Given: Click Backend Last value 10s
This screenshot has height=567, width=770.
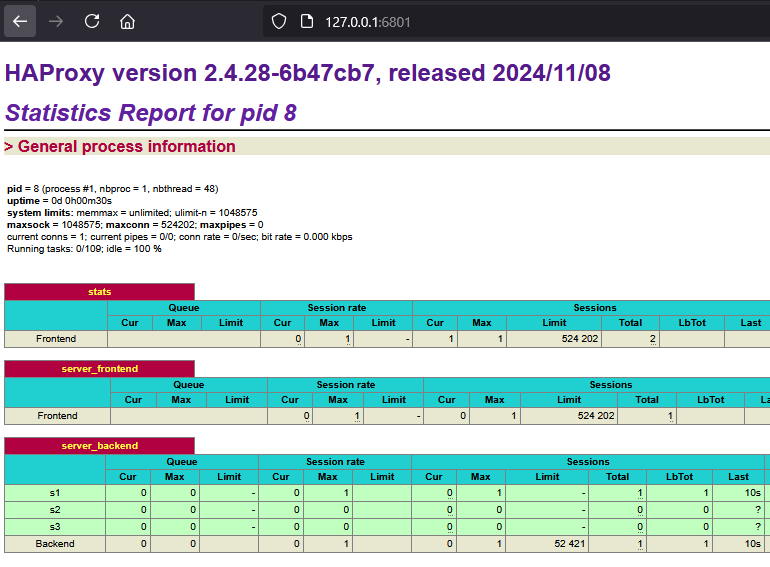Looking at the screenshot, I should pos(752,544).
